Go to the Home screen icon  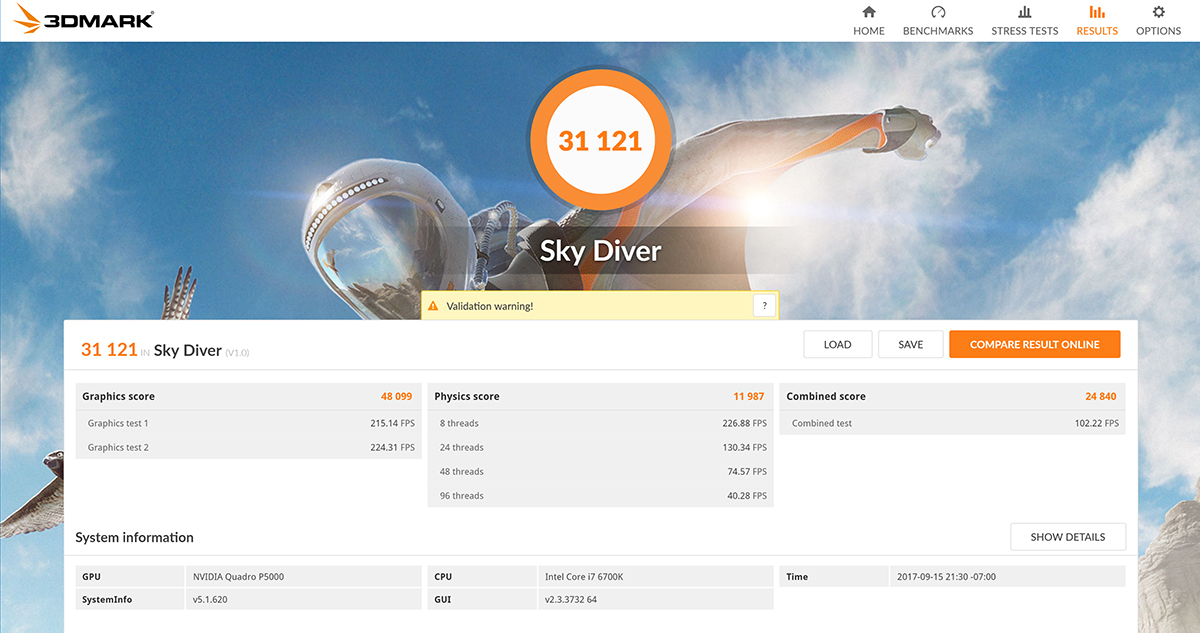(868, 12)
